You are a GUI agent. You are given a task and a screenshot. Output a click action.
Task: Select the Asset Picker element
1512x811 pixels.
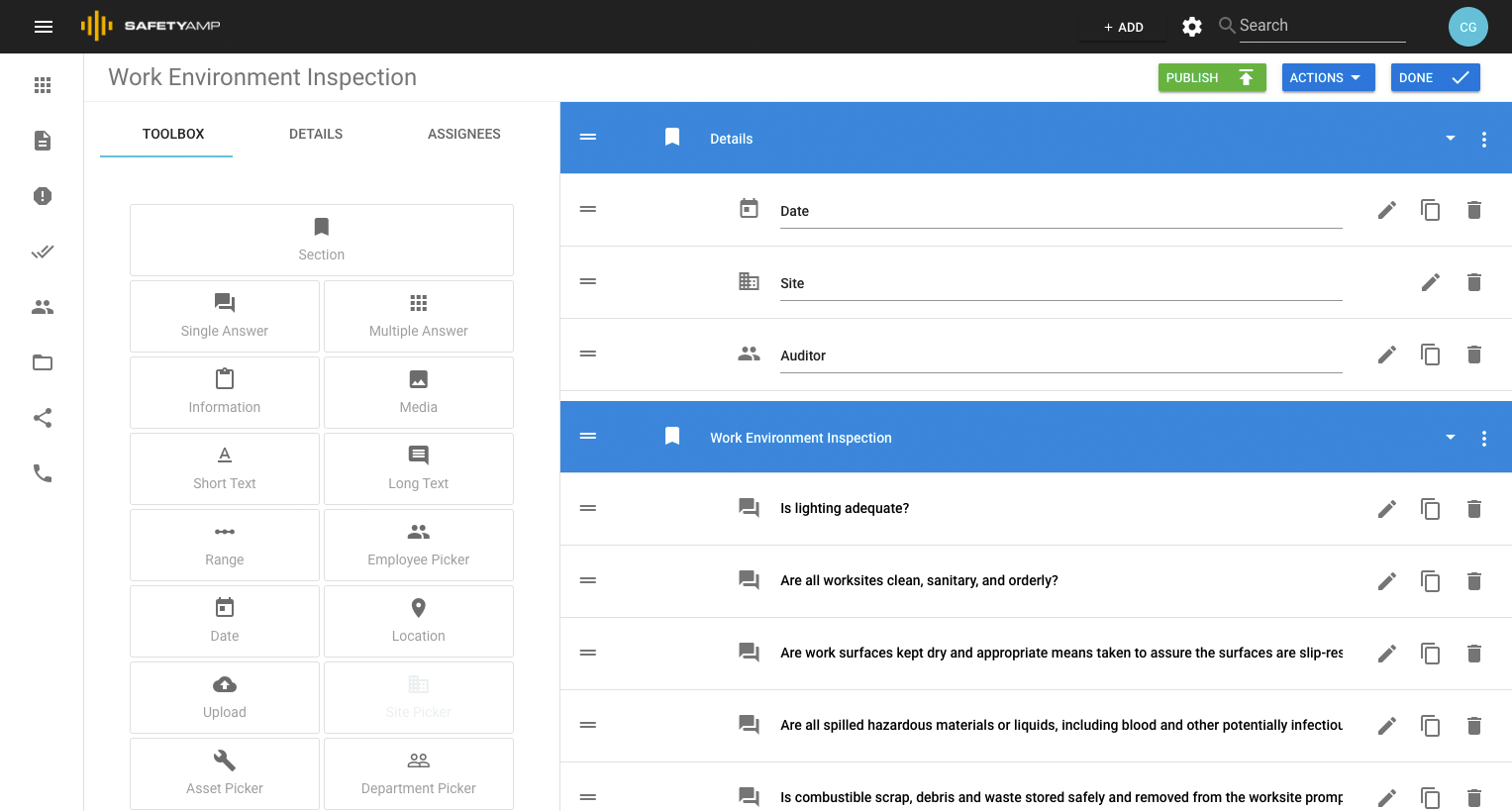pyautogui.click(x=224, y=773)
